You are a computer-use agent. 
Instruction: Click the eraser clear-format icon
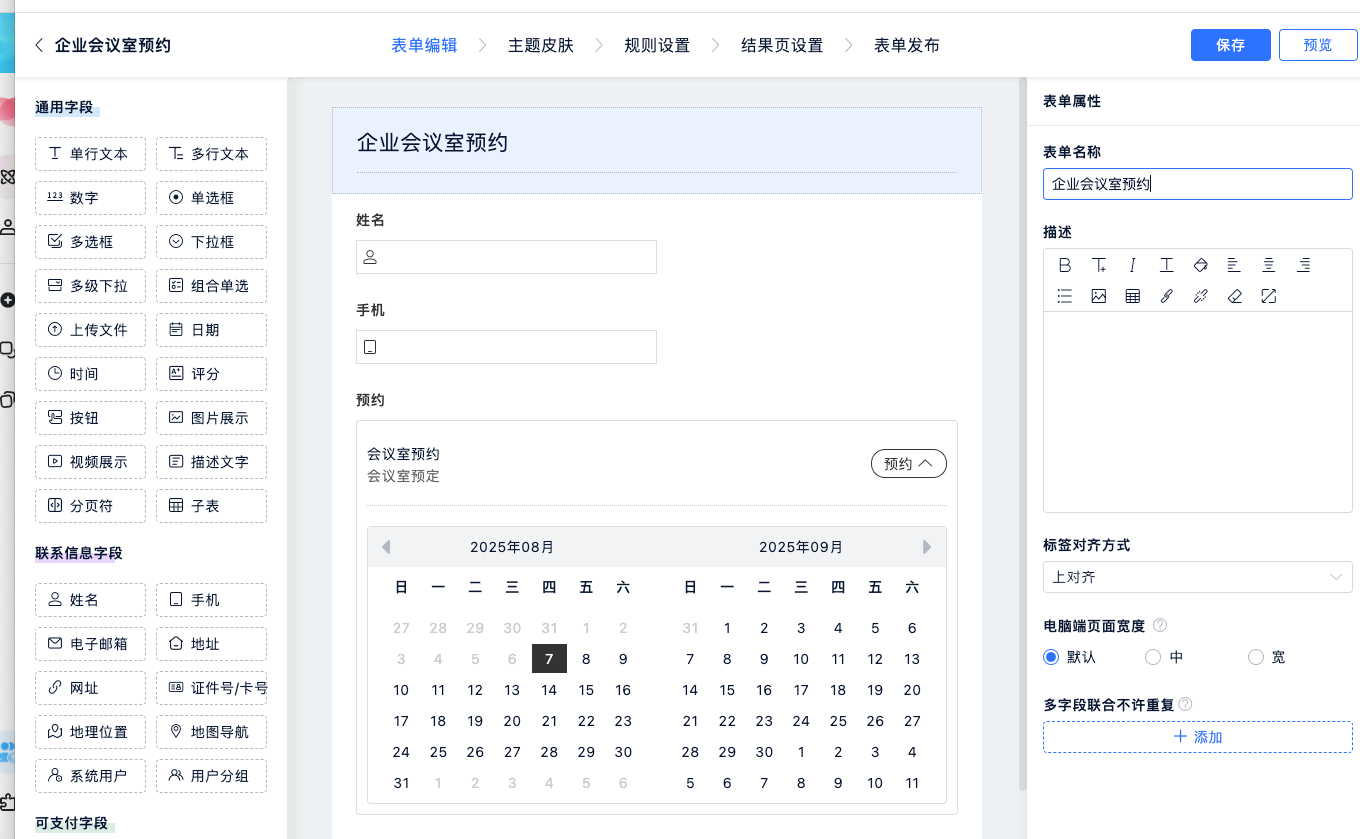click(1235, 296)
